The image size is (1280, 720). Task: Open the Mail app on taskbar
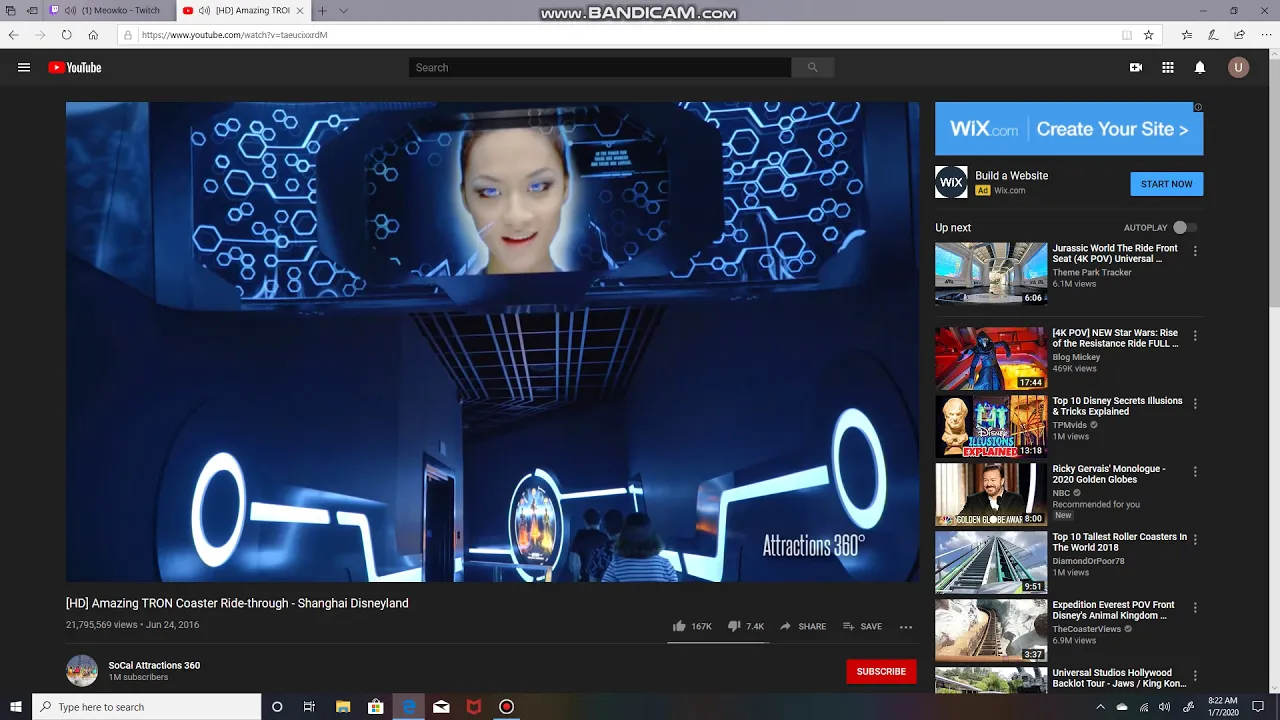coord(441,707)
